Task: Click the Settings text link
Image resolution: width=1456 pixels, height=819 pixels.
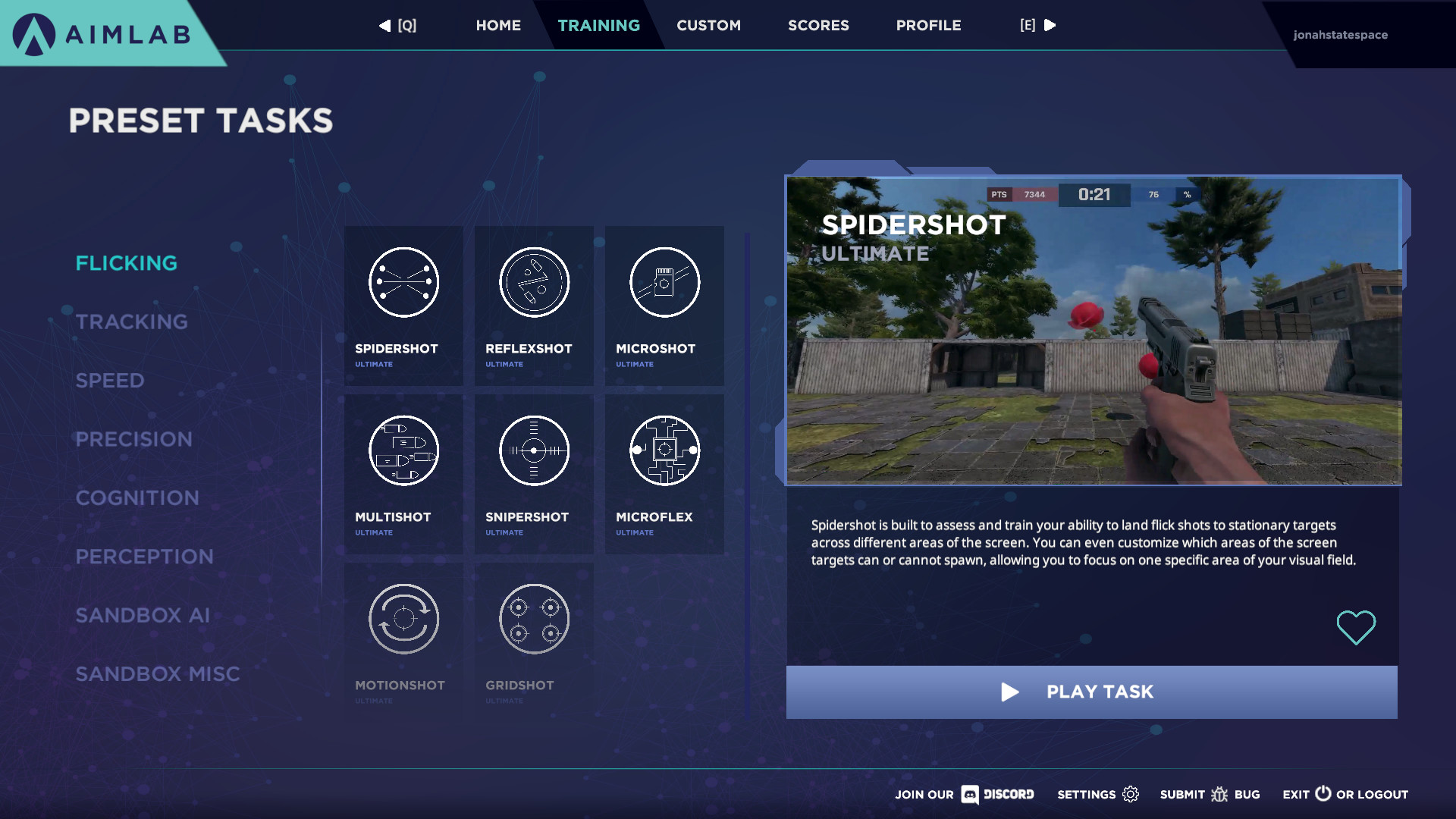Action: (1087, 794)
